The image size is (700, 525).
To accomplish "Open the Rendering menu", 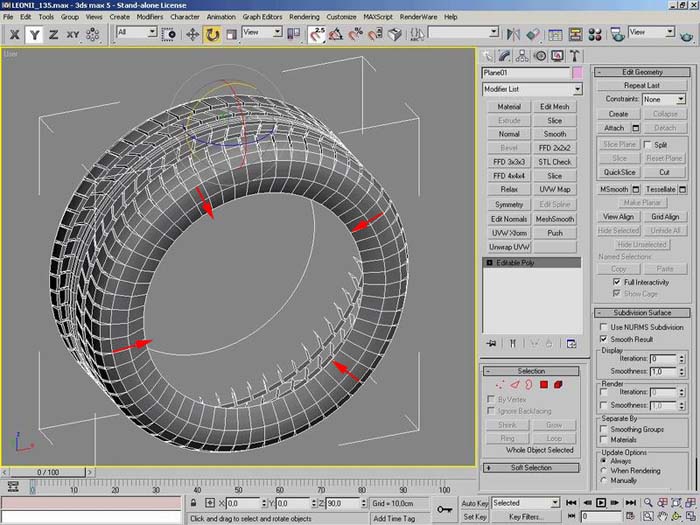I will (x=304, y=17).
